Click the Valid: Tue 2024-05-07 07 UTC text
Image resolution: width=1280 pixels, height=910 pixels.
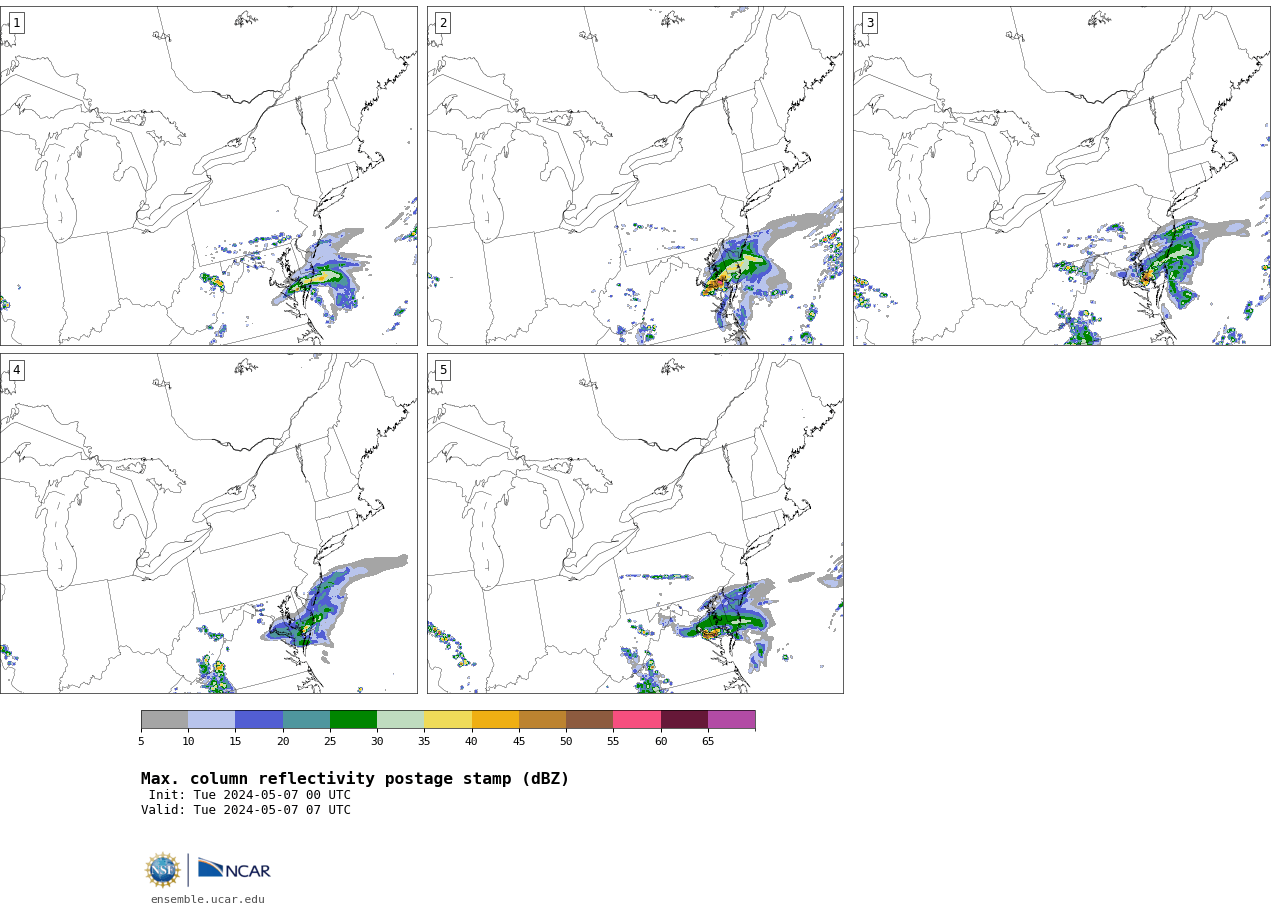click(246, 810)
